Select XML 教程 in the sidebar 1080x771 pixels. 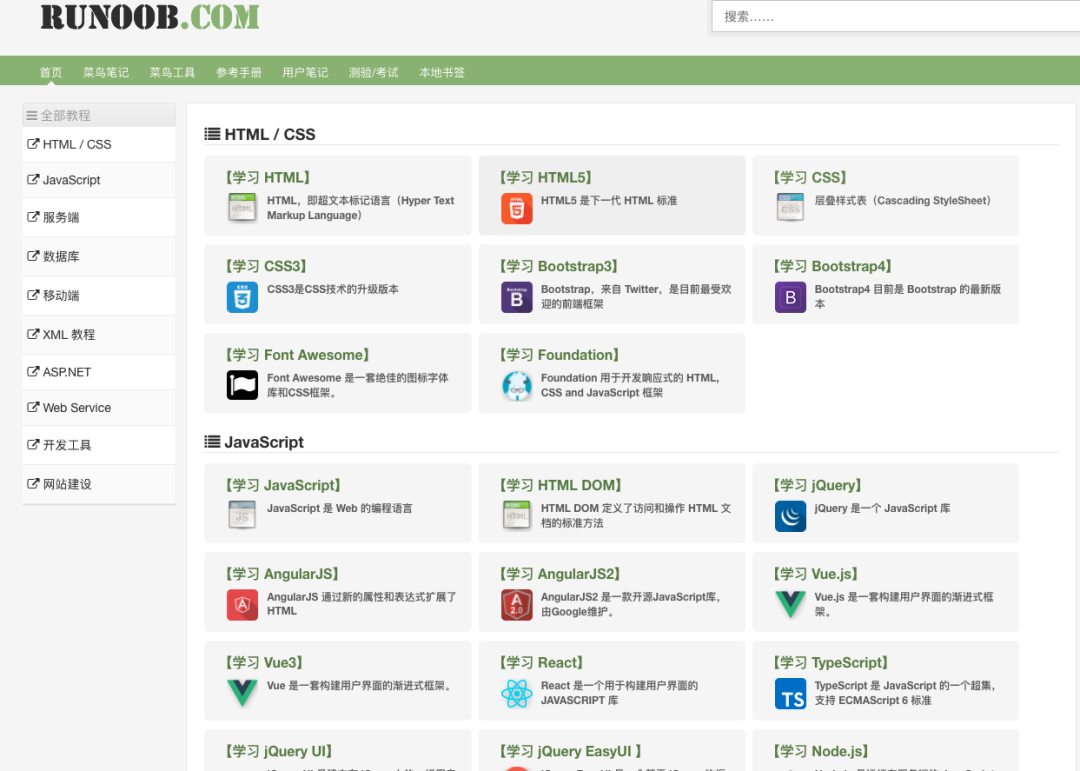98,335
